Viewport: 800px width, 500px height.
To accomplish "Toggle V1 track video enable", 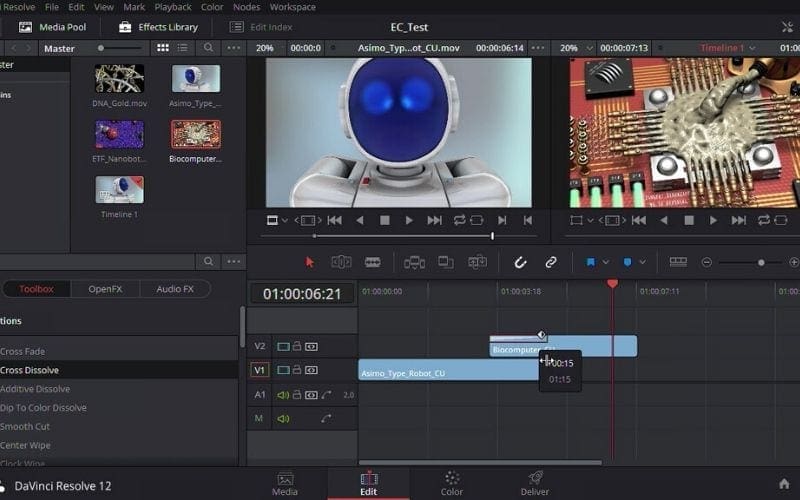I will [283, 370].
